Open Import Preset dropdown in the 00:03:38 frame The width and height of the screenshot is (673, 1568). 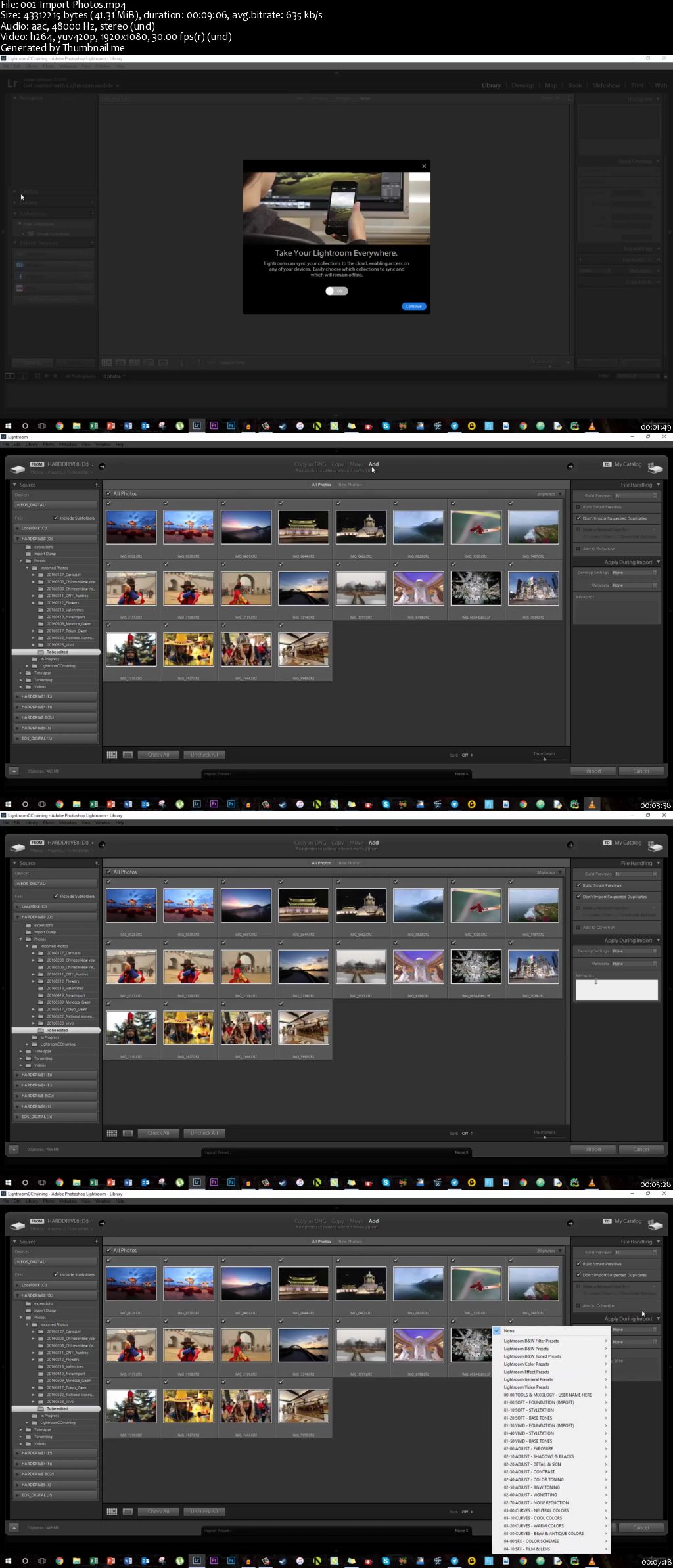pyautogui.click(x=461, y=774)
